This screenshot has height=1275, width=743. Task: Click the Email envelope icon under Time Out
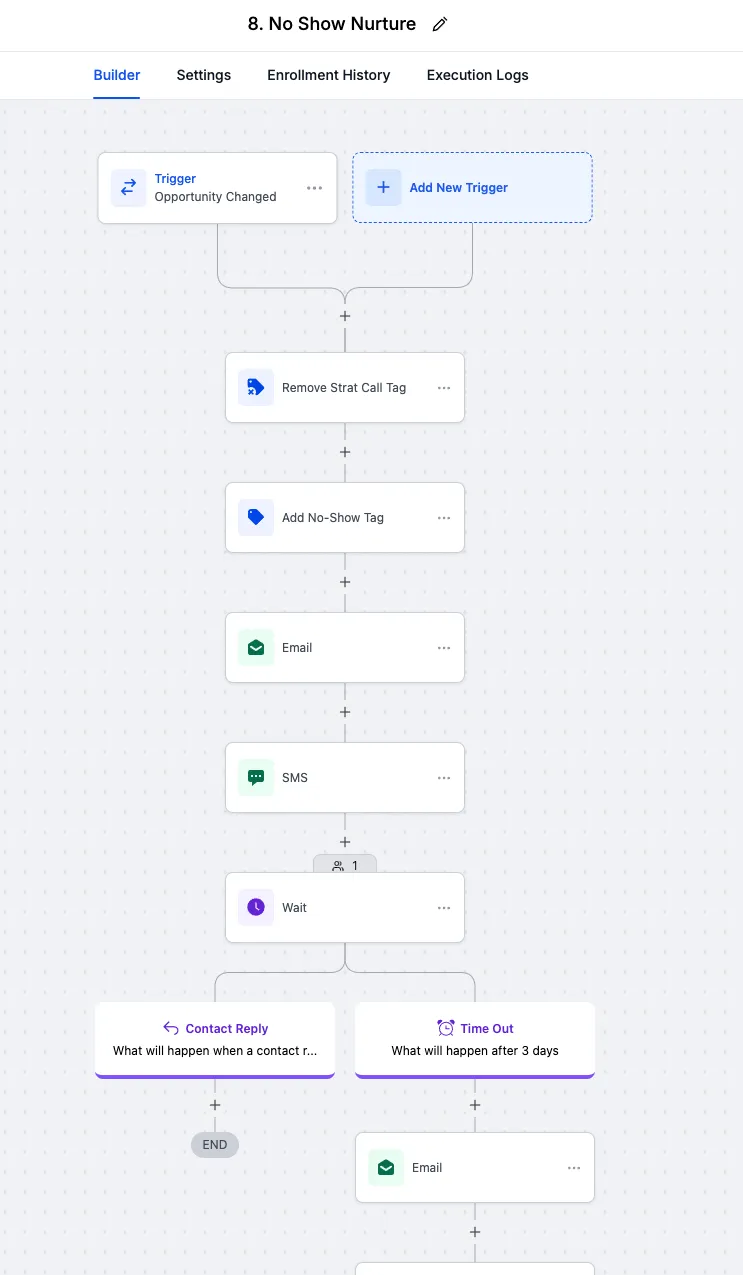385,1167
